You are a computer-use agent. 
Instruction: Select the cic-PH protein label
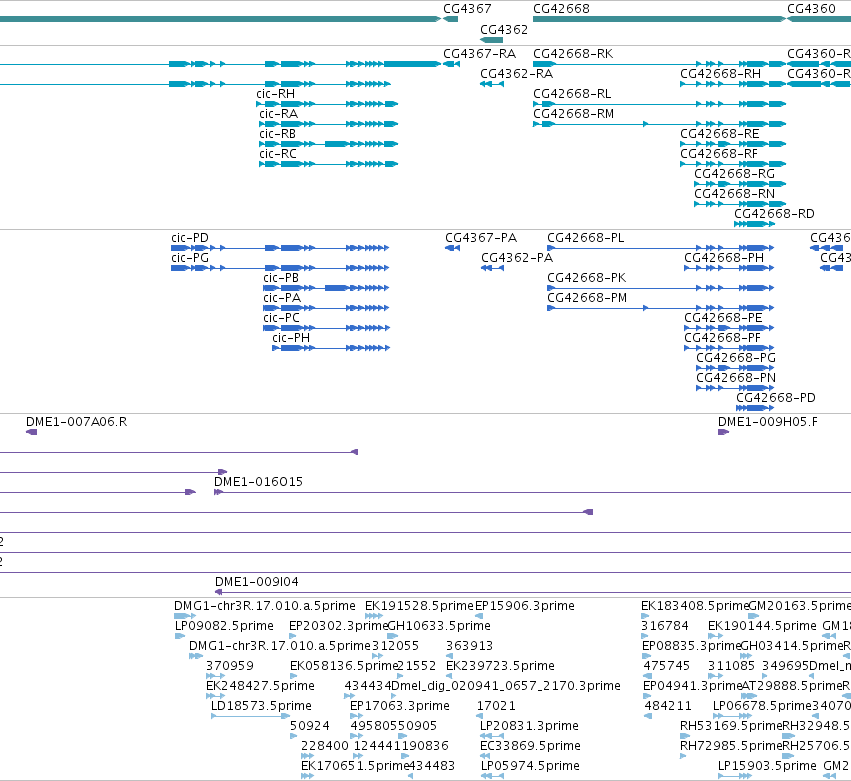(291, 338)
